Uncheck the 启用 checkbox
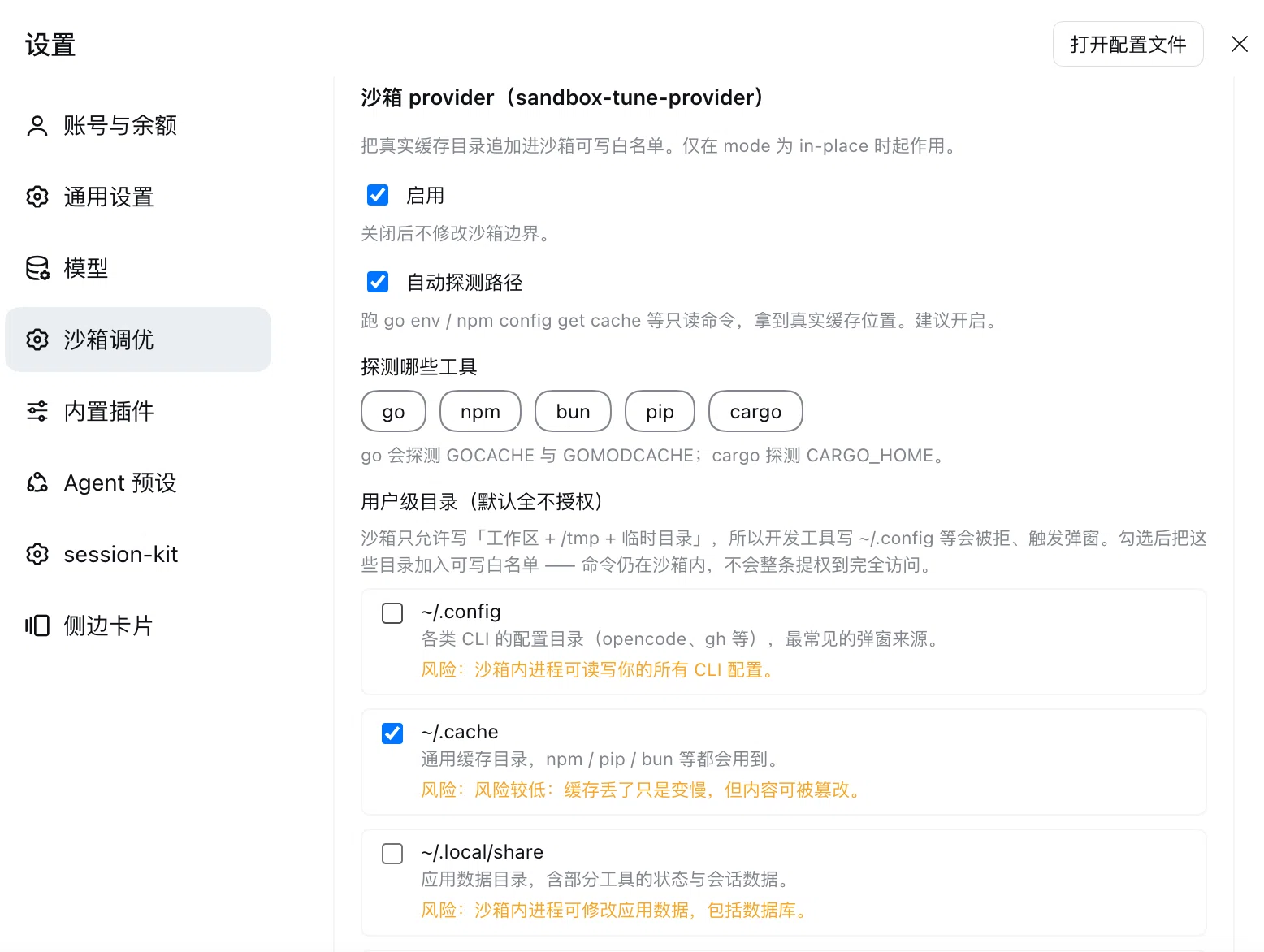Viewport: 1264px width, 952px height. pos(378,195)
